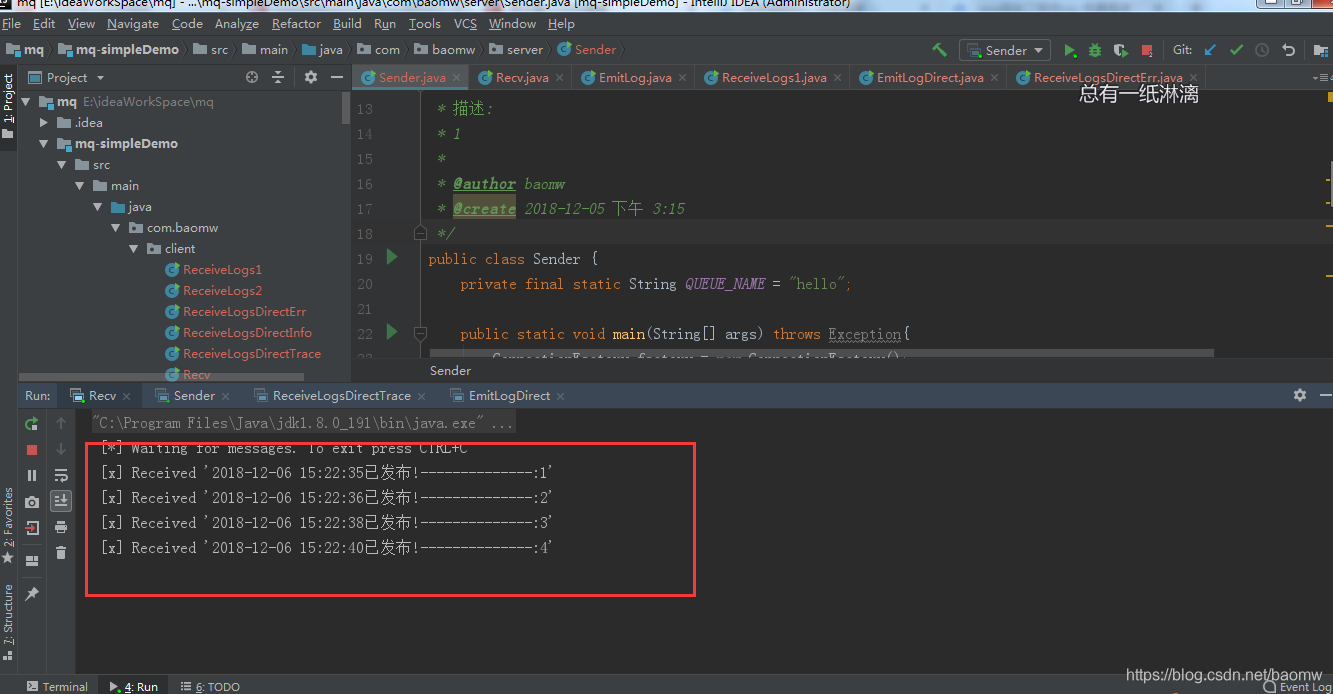This screenshot has height=694, width=1333.
Task: Click the Build project hammer icon
Action: (939, 49)
